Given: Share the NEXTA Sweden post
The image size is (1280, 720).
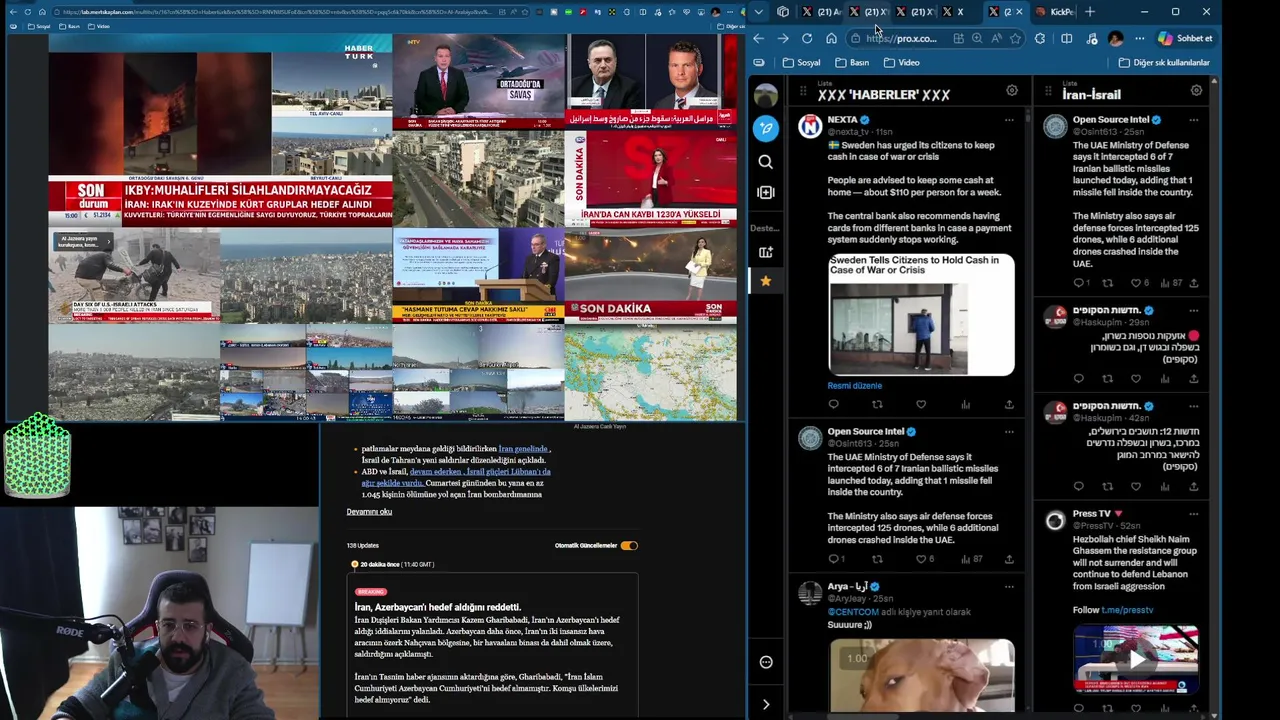Looking at the screenshot, I should 1009,405.
